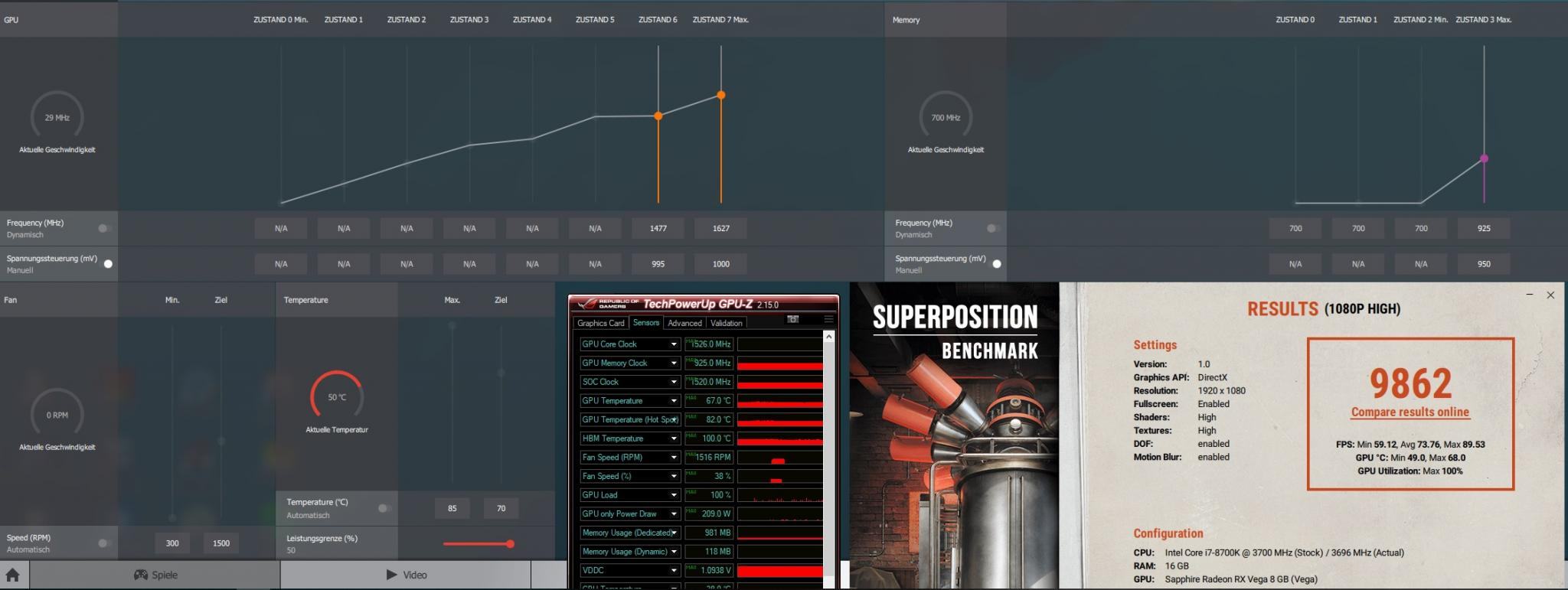Edit max temperature field 85
The height and width of the screenshot is (590, 1568).
point(452,508)
